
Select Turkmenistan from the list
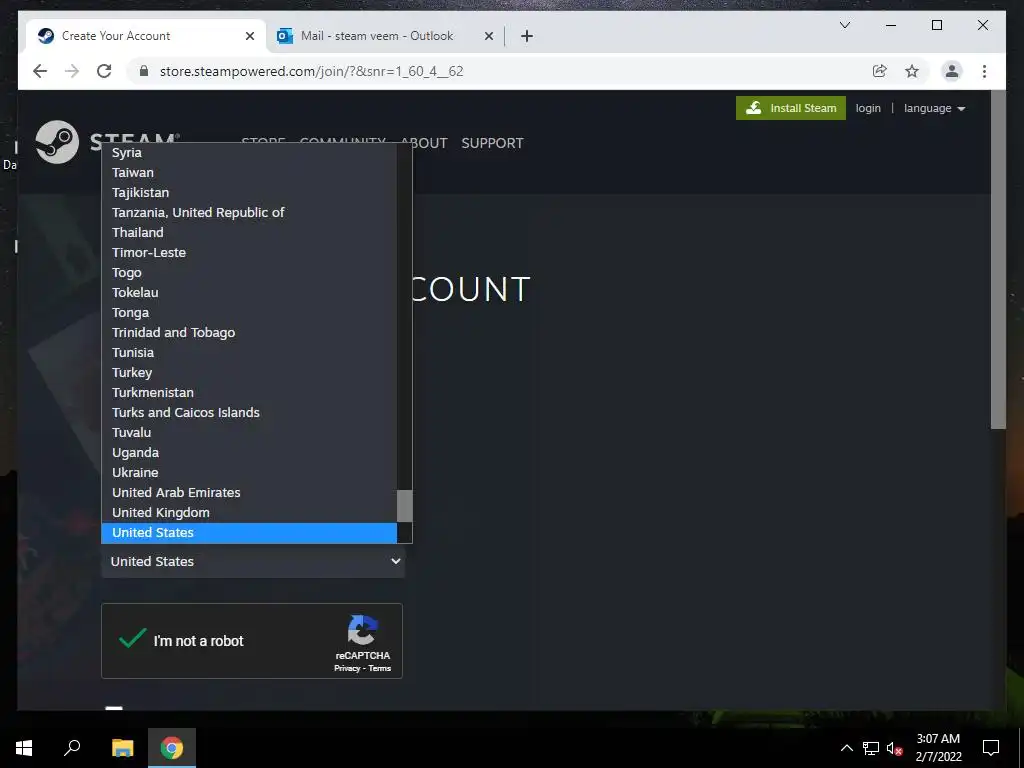tap(249, 392)
